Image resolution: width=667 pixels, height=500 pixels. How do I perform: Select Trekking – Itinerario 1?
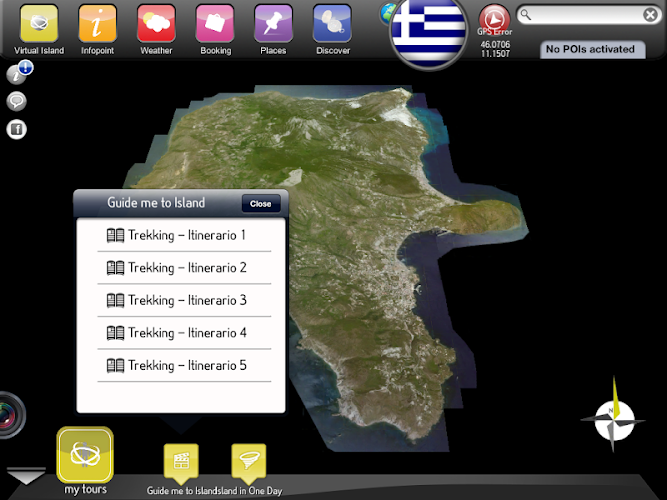click(184, 235)
